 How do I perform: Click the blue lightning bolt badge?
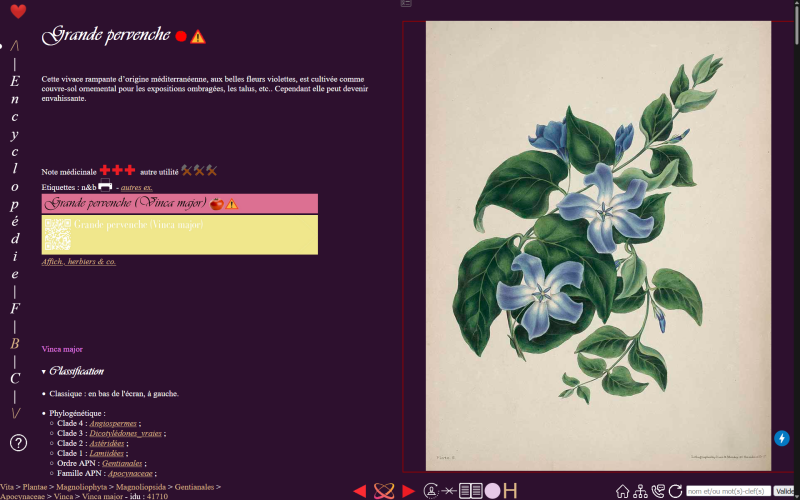782,438
